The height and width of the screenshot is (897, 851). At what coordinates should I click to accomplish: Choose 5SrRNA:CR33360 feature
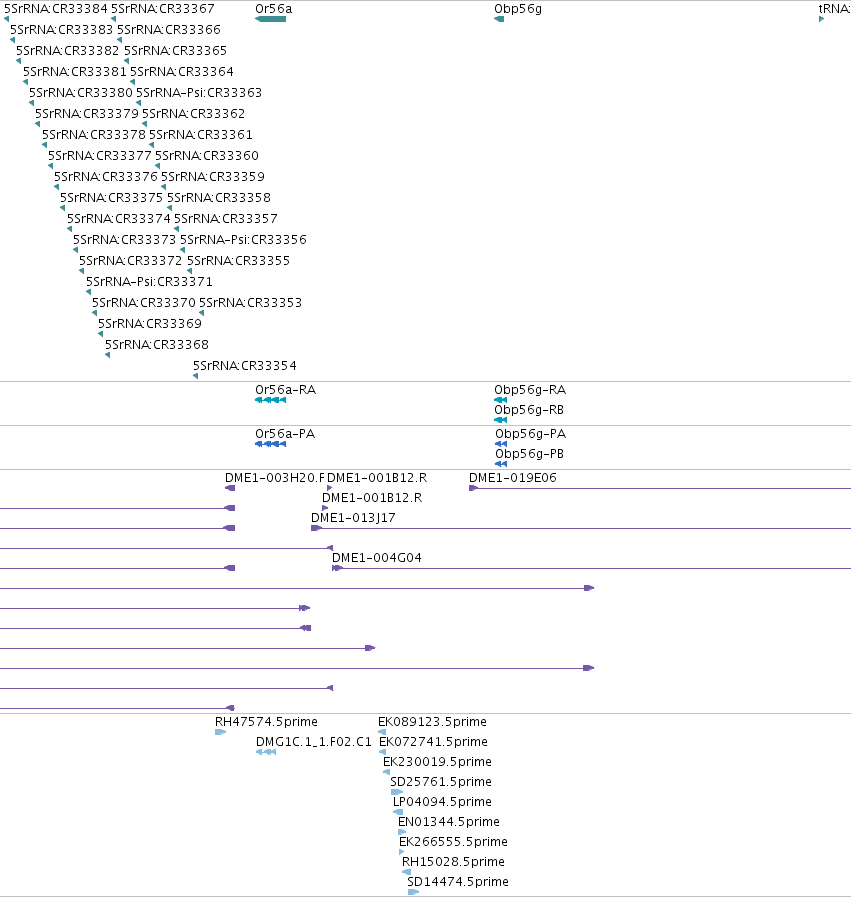(x=207, y=156)
